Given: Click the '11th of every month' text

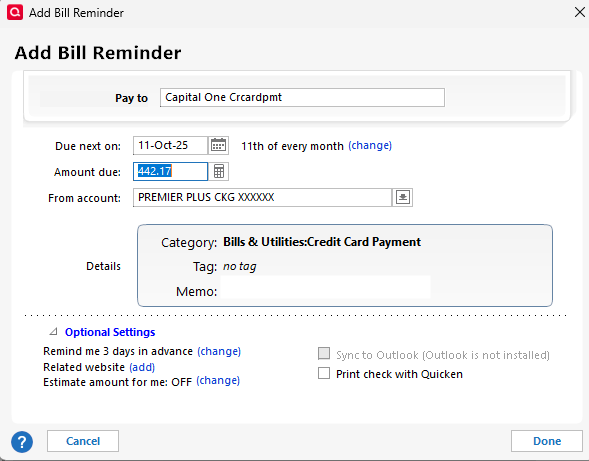Looking at the screenshot, I should [x=292, y=146].
